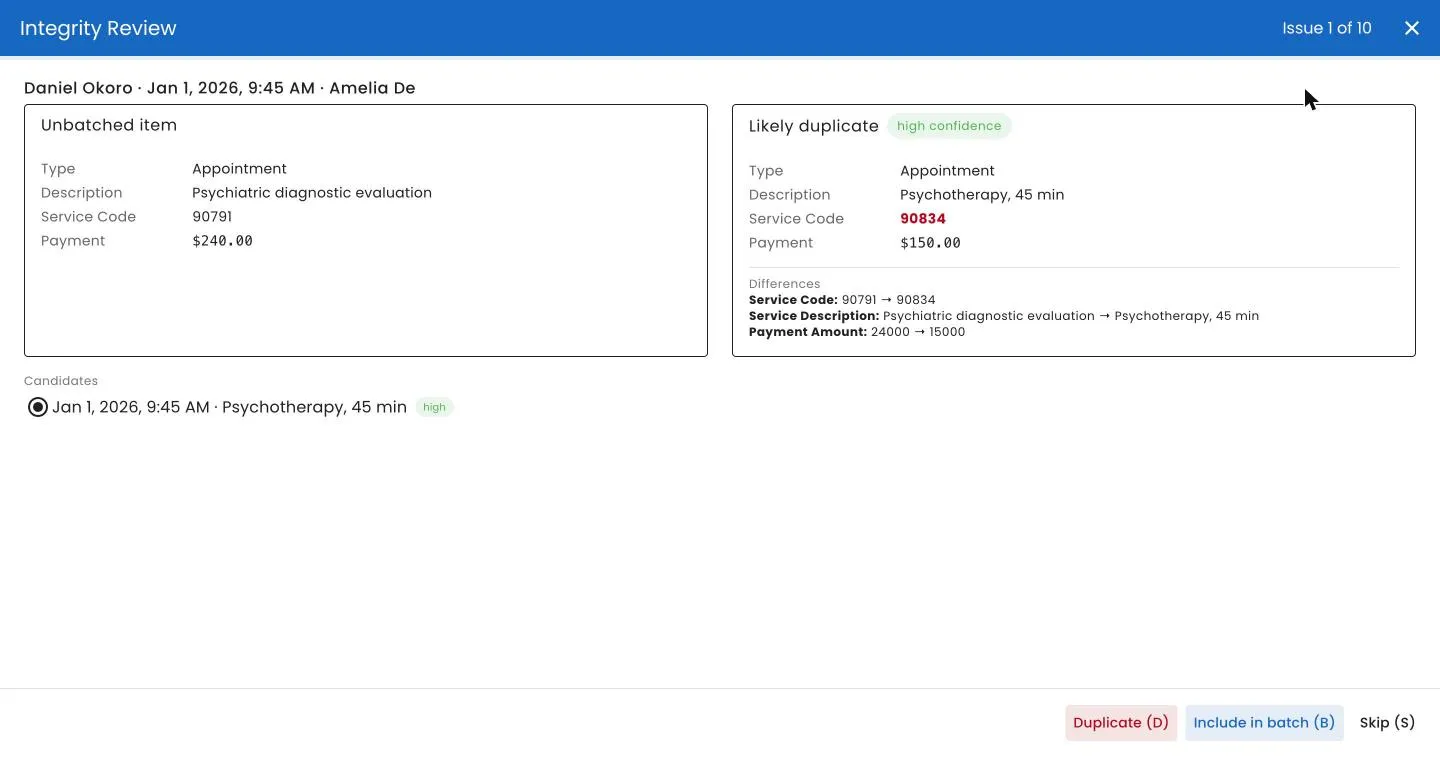Image resolution: width=1440 pixels, height=757 pixels.
Task: Click the $240.00 payment value
Action: [222, 241]
